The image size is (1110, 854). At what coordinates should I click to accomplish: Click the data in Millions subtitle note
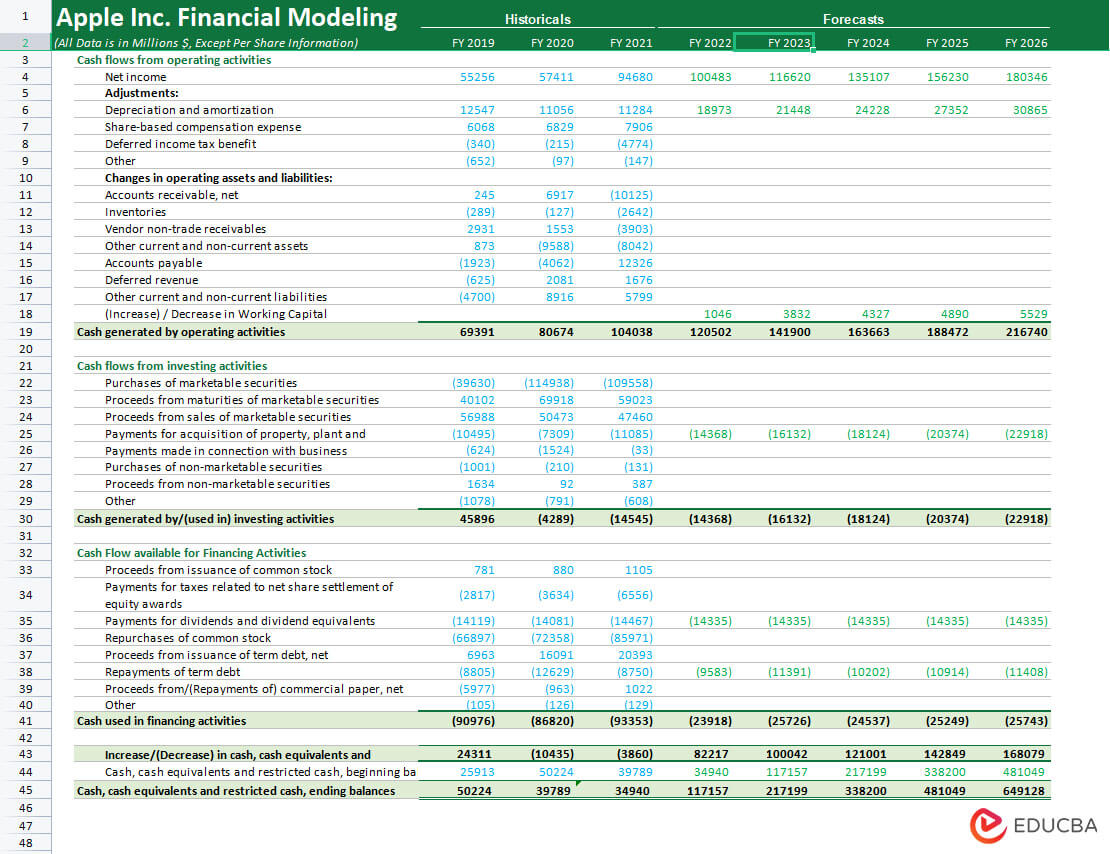[206, 43]
